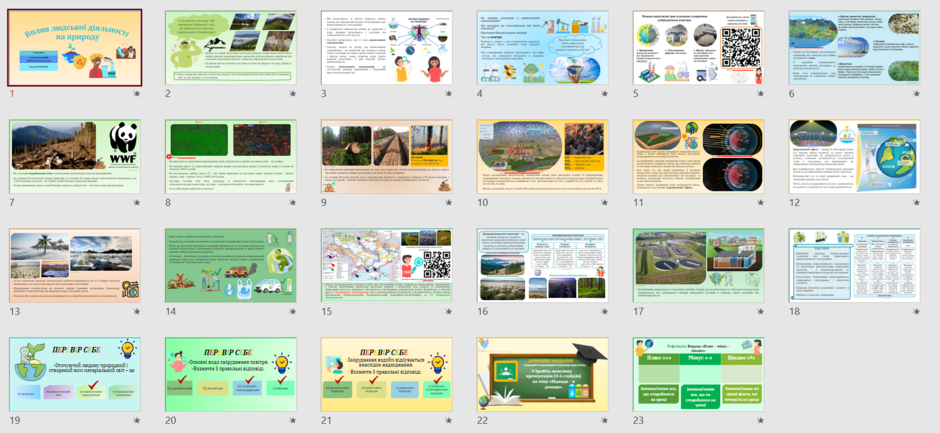
Task: Select slide 10 coal and factory thumbnail
Action: coord(543,157)
